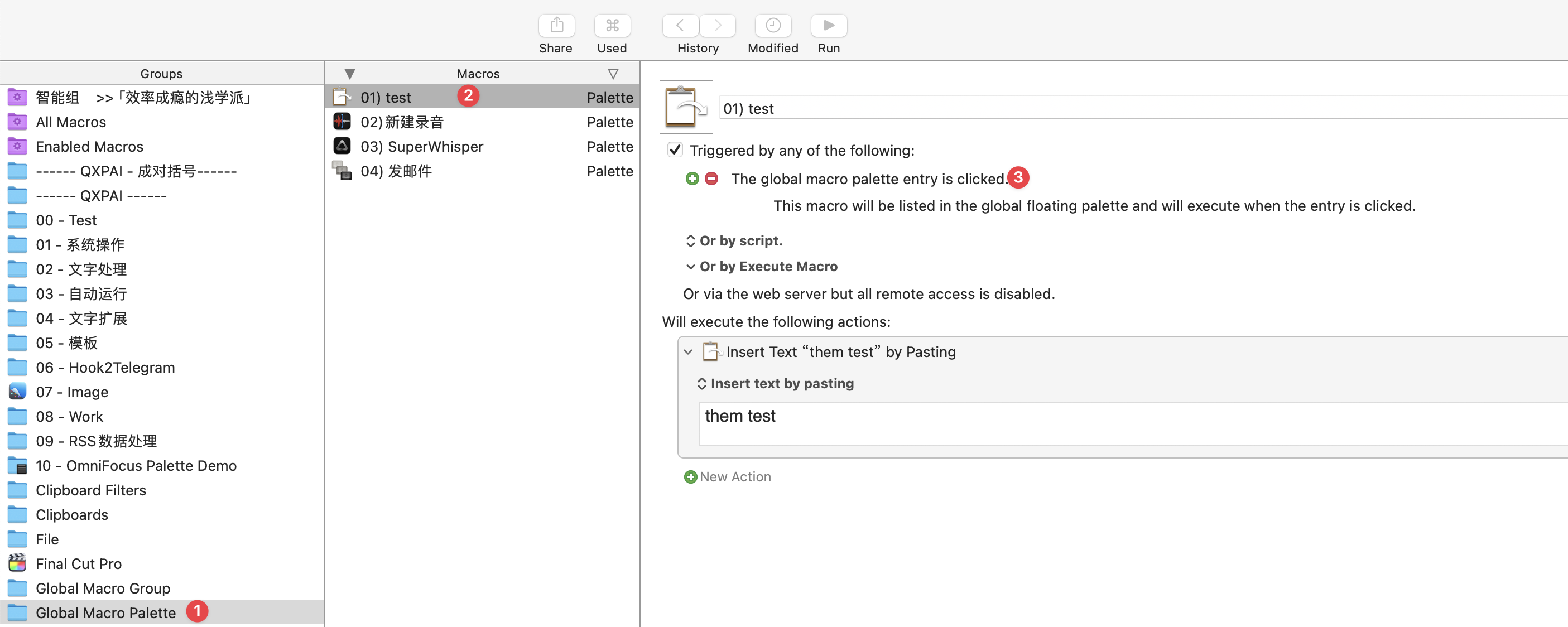Click the green plus add-trigger icon
Screen dimensions: 1568x627
(x=692, y=179)
